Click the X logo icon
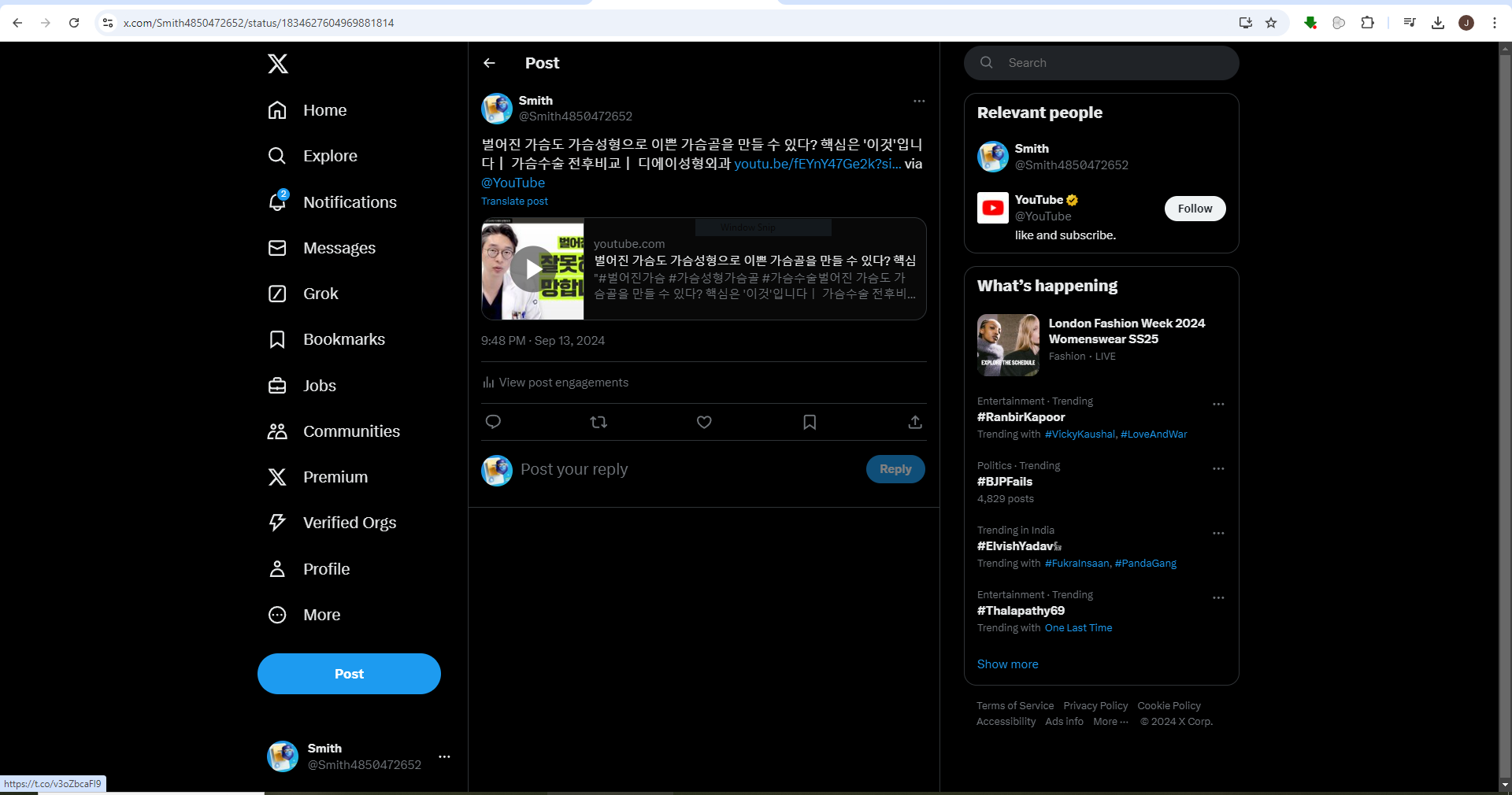 (277, 64)
